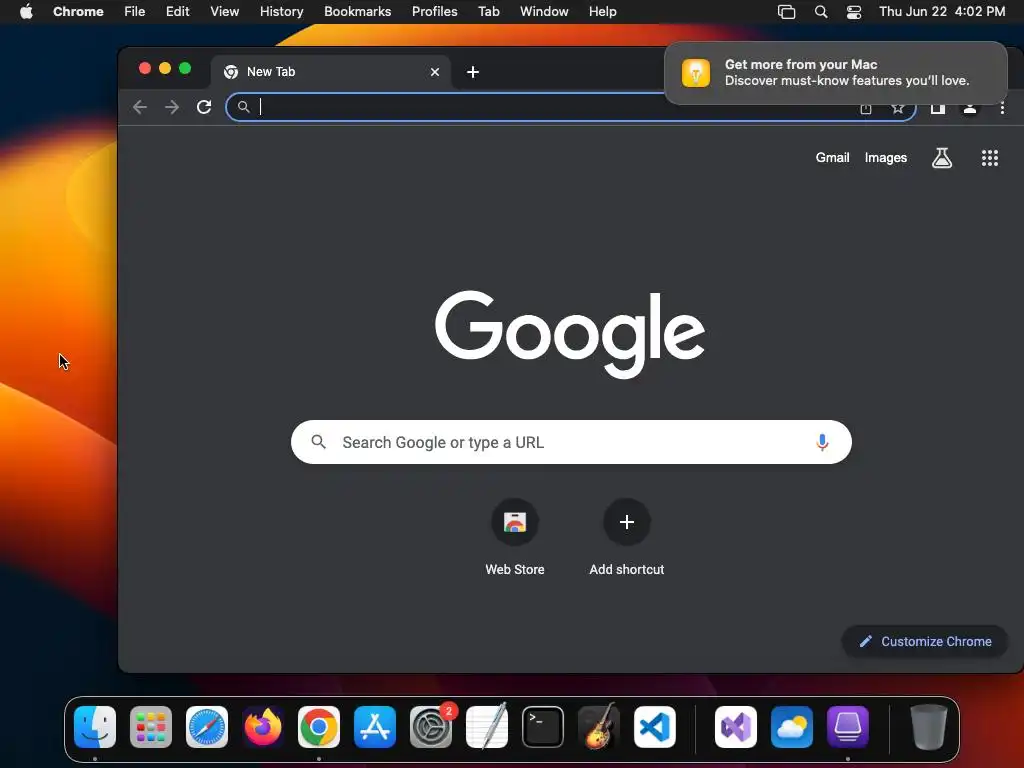1024x768 pixels.
Task: Reload the current page
Action: coord(204,107)
